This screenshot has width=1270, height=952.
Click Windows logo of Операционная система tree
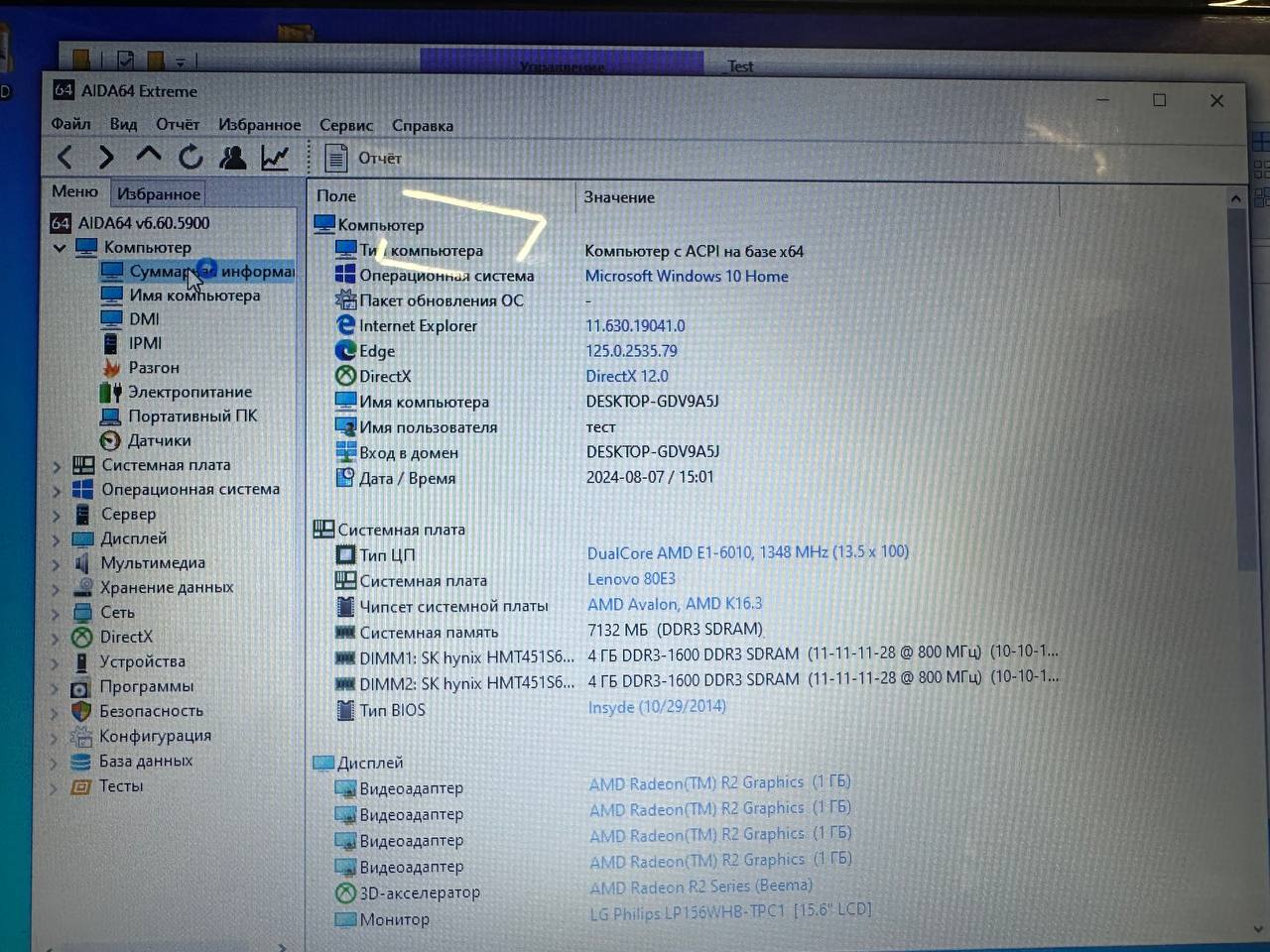pos(83,489)
